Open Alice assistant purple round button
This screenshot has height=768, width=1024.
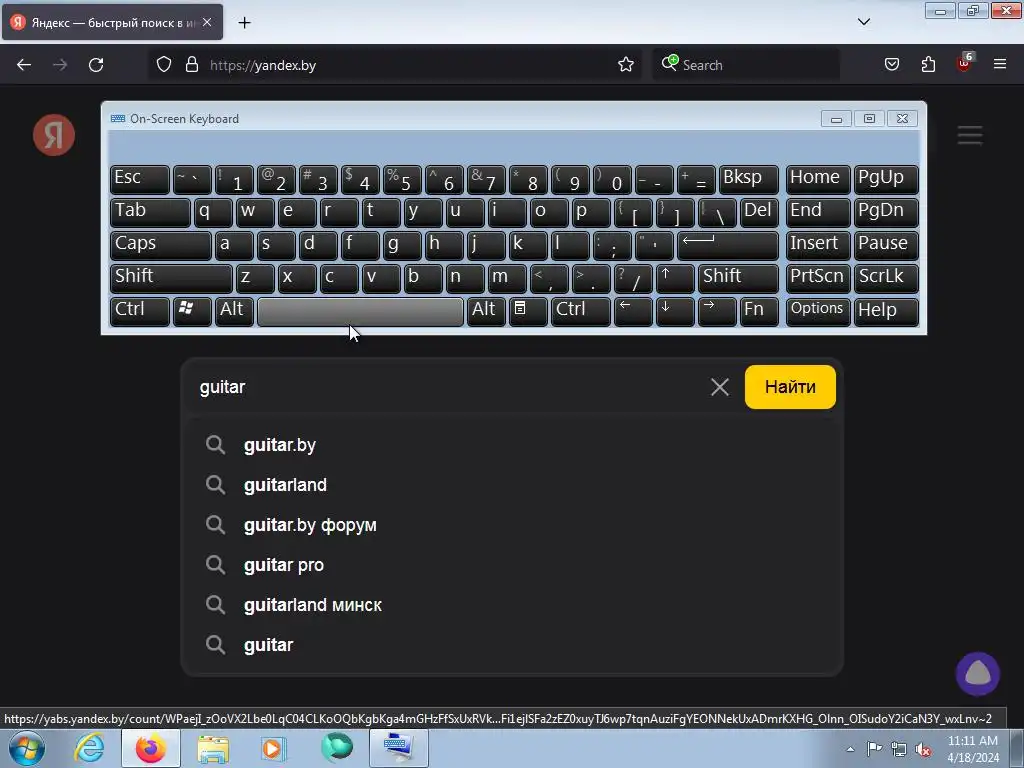pos(978,673)
